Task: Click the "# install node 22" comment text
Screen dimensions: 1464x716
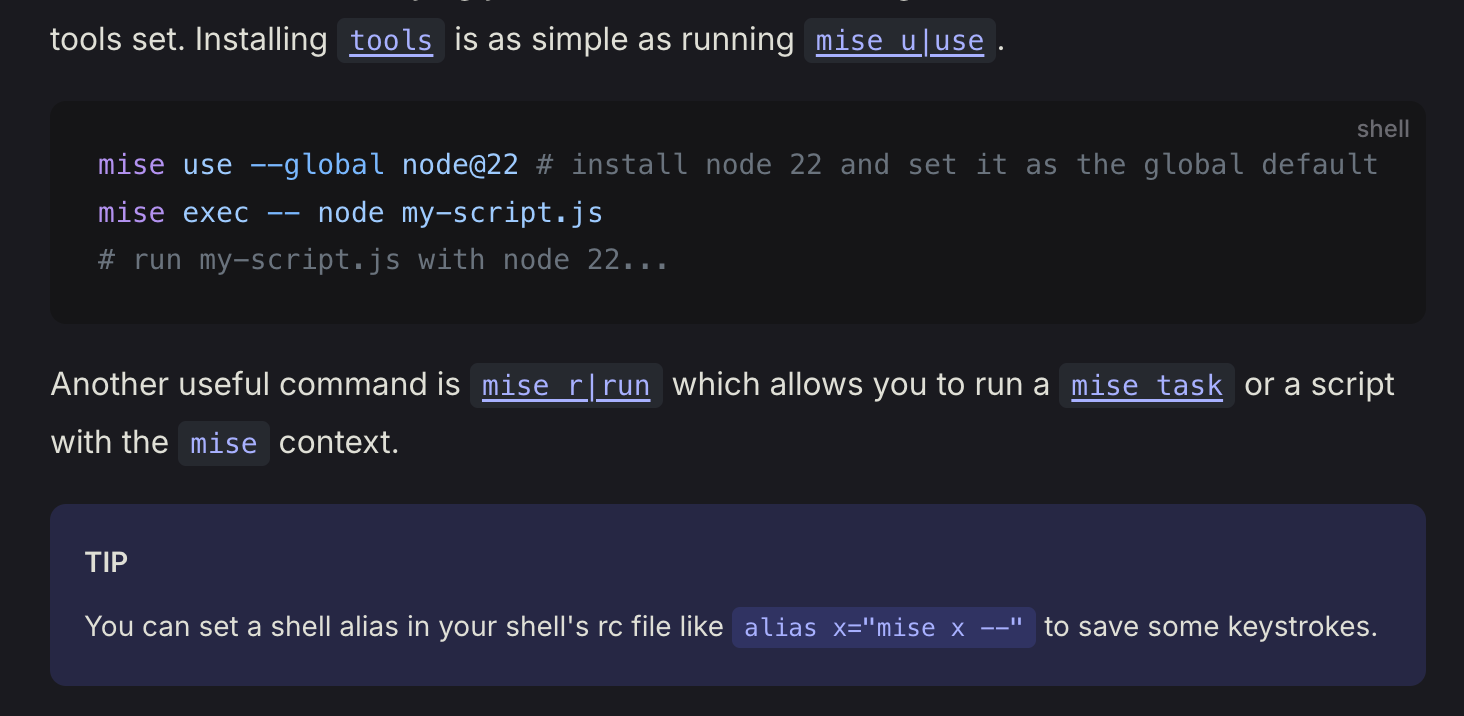Action: point(679,164)
